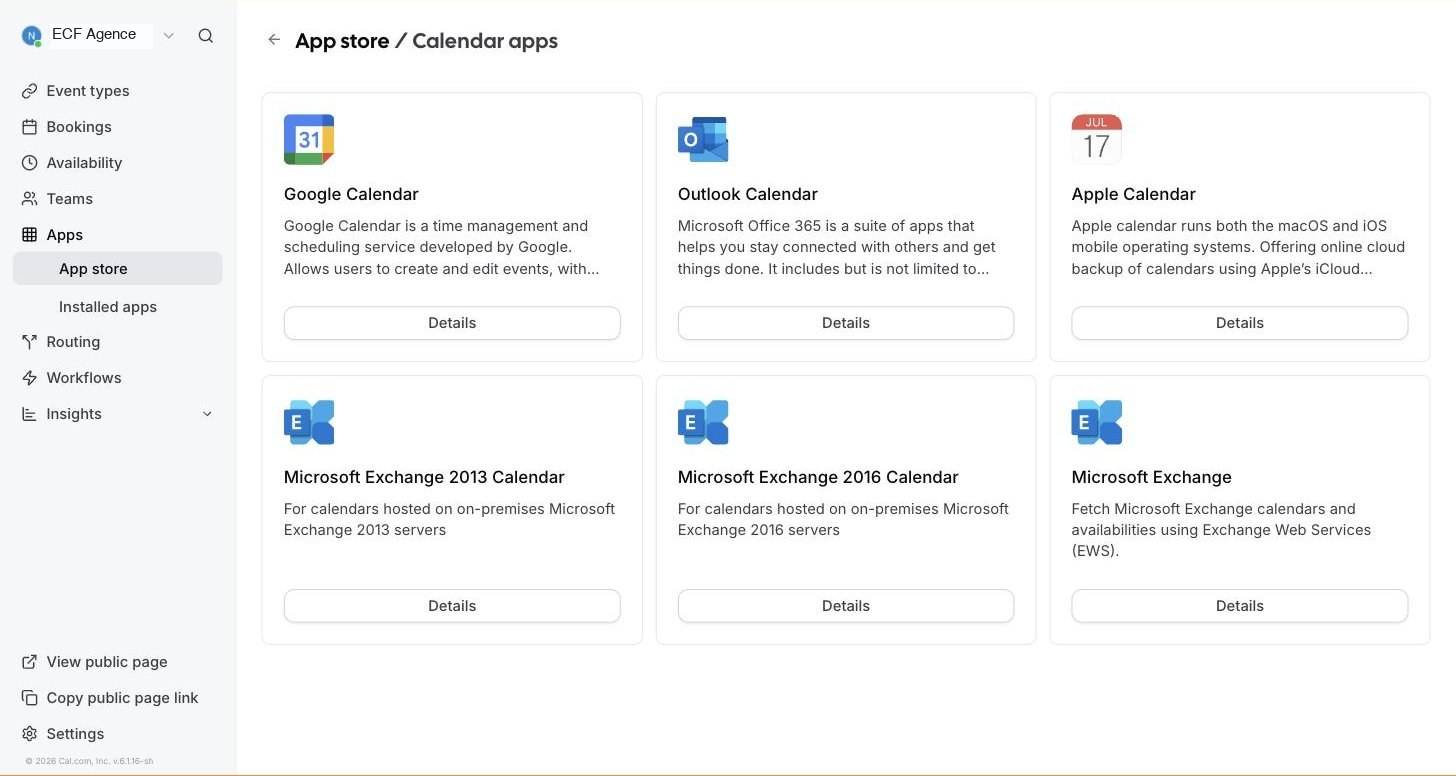
Task: Go to Routing in the sidebar
Action: point(118,342)
